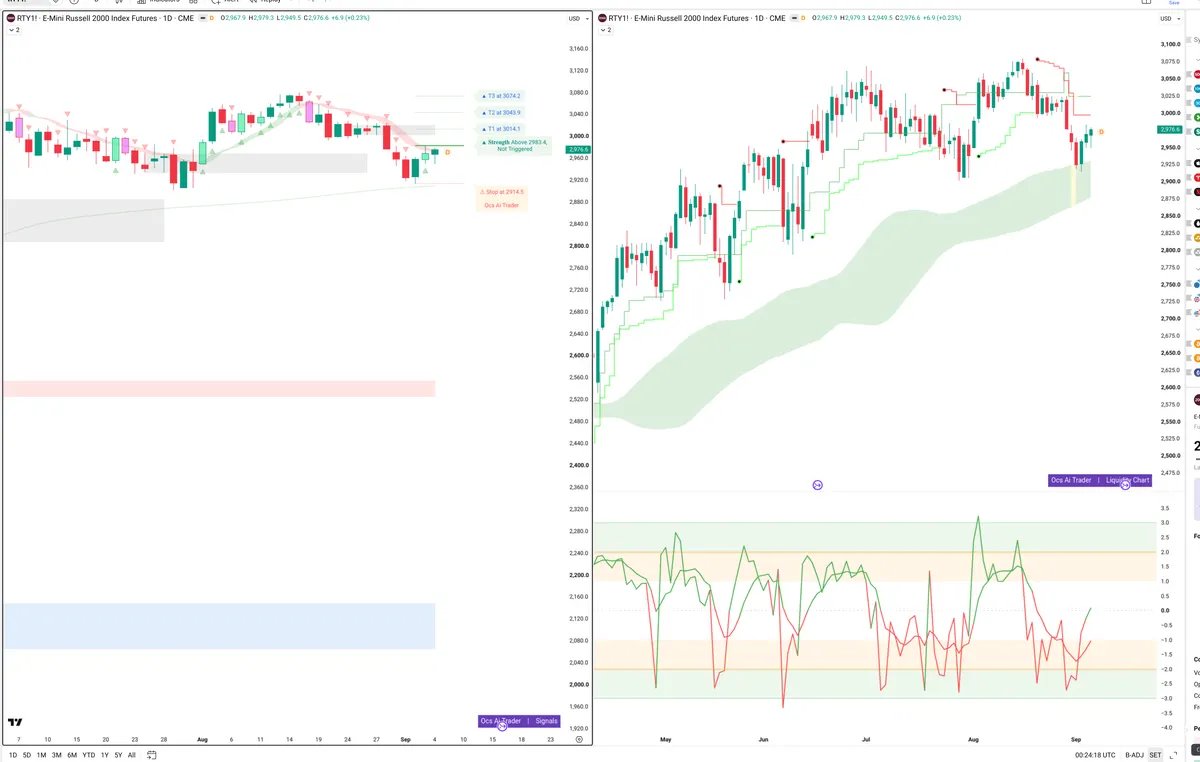Click Sep label on left time axis
The height and width of the screenshot is (762, 1200).
click(405, 739)
